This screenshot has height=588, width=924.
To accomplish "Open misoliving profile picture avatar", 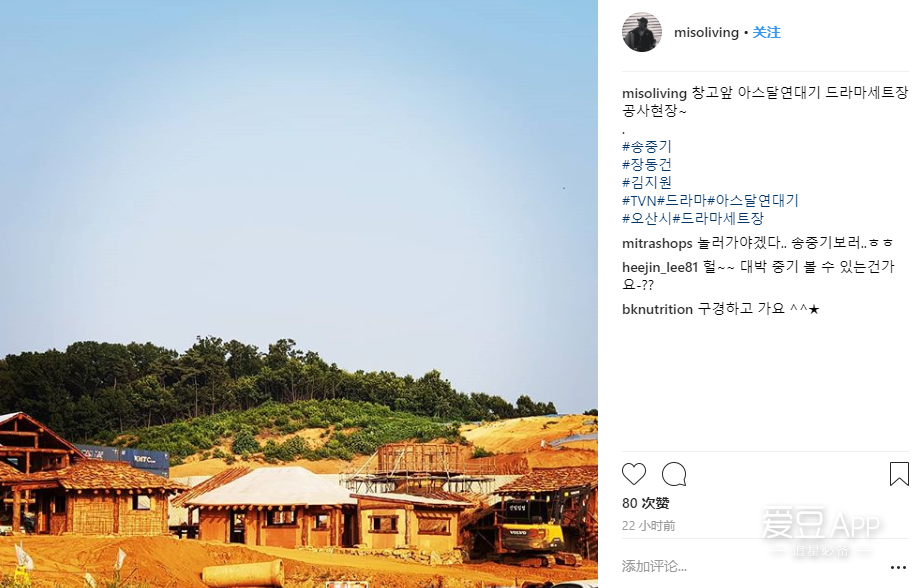I will pos(642,32).
